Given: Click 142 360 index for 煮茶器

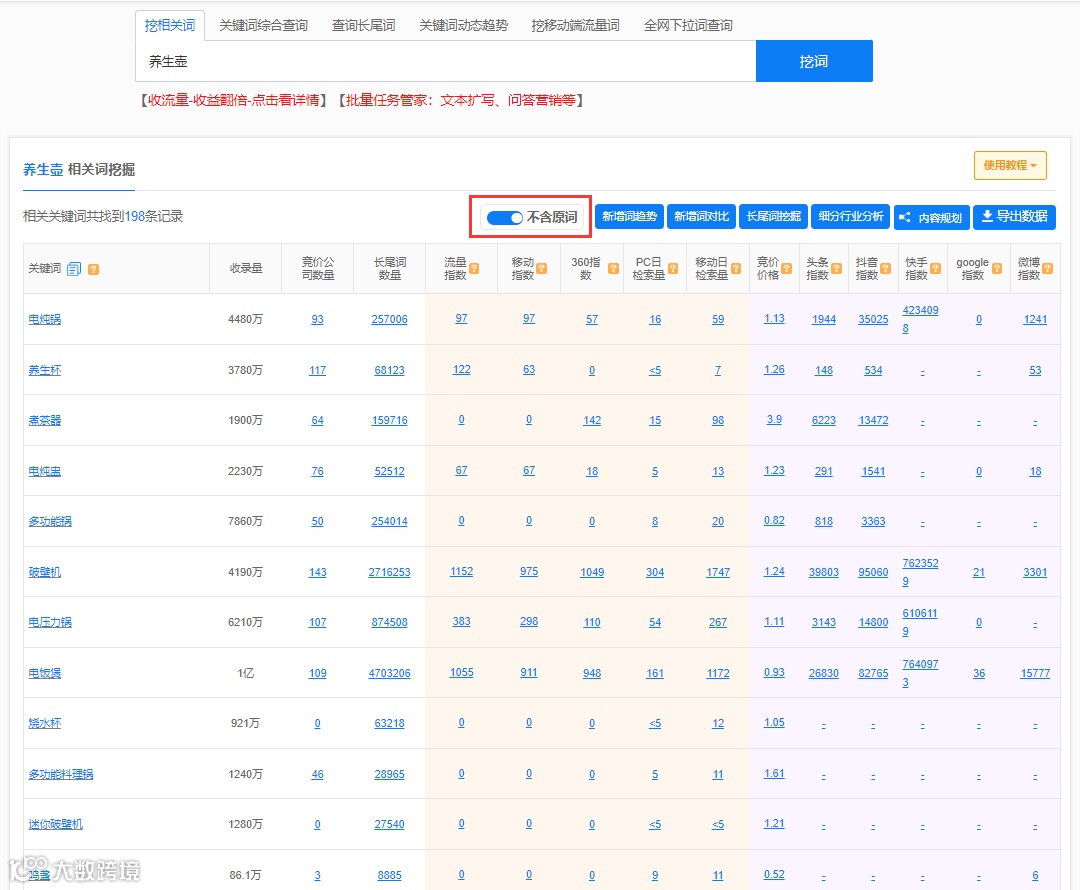Looking at the screenshot, I should click(592, 420).
